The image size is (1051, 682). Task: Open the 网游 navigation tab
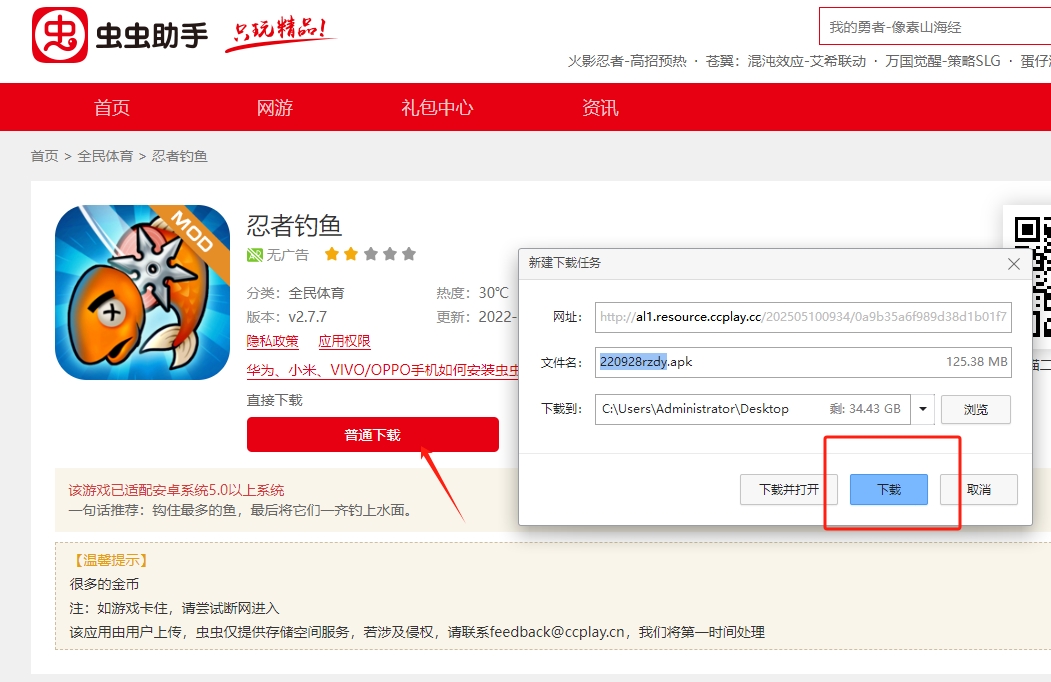(275, 107)
